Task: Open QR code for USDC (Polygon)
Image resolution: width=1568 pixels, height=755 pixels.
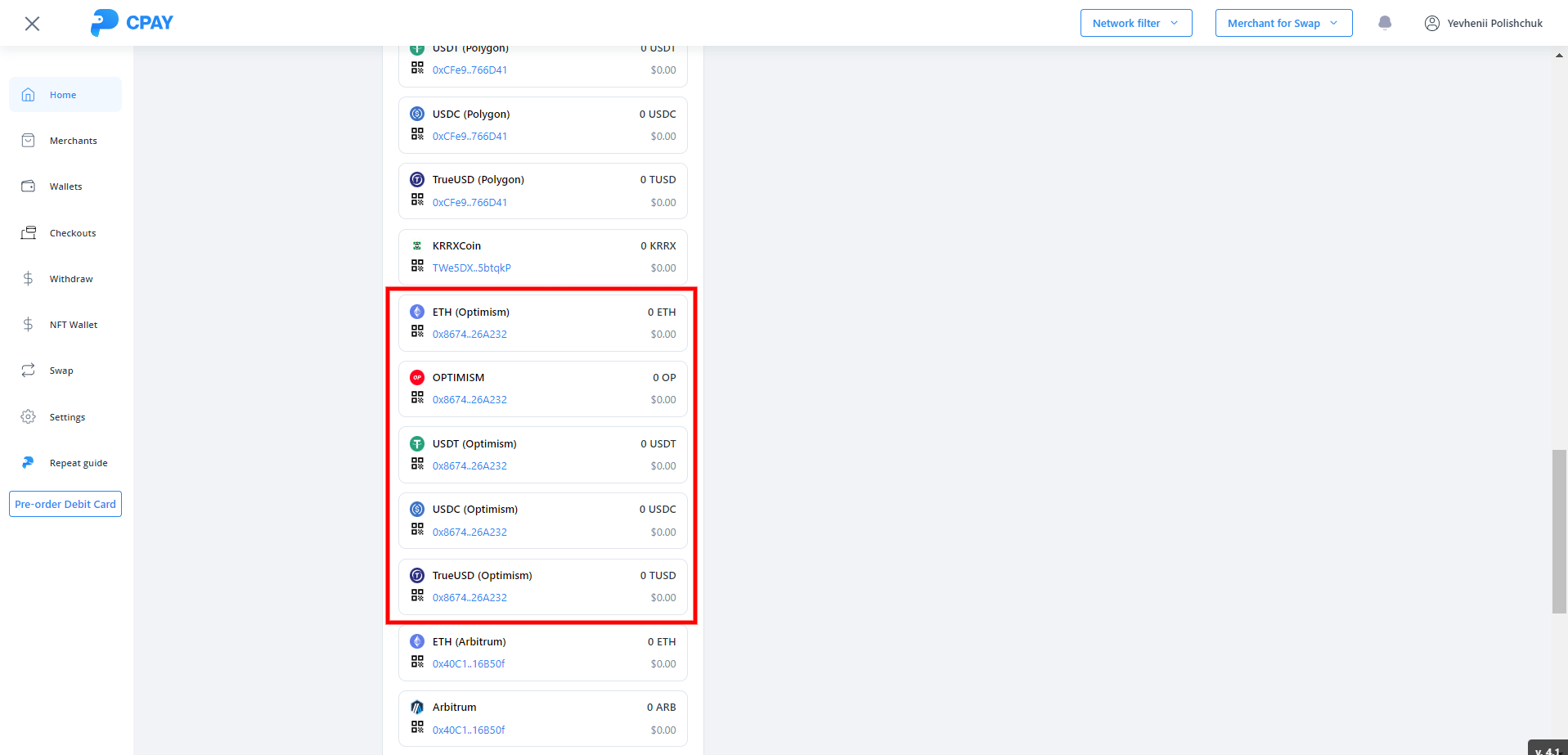Action: point(417,134)
